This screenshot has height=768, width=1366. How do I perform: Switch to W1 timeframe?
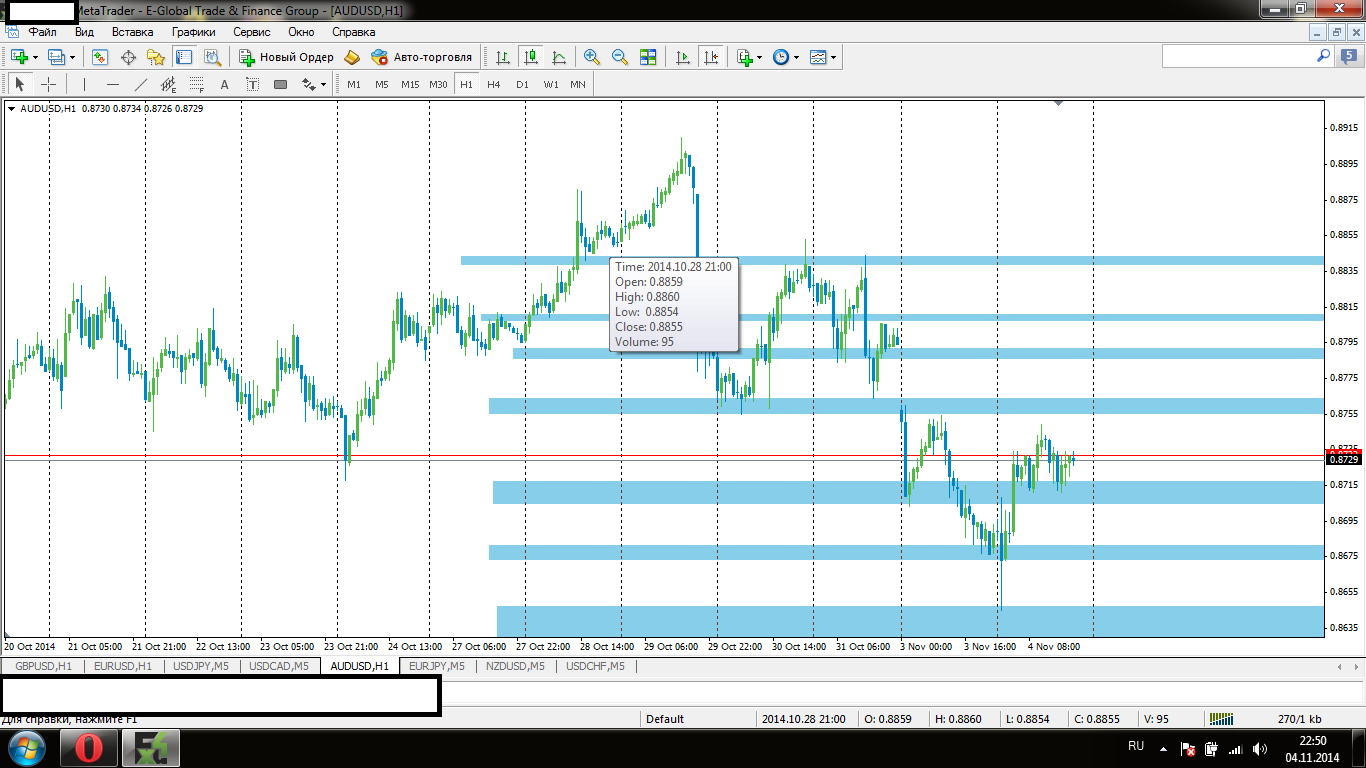point(551,84)
